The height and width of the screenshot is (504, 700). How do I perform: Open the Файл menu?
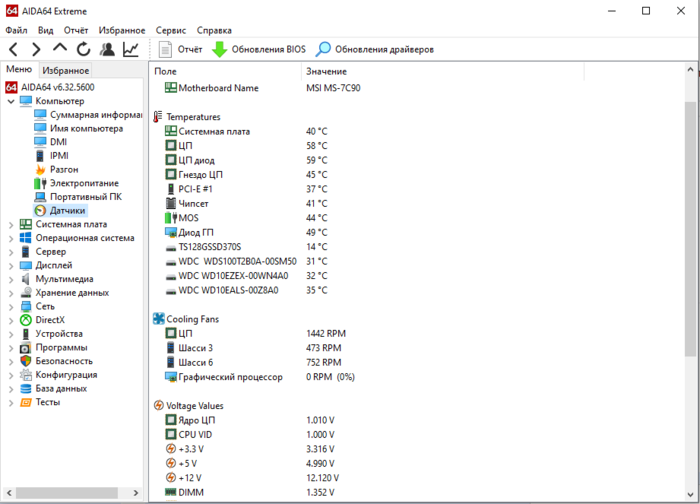16,30
